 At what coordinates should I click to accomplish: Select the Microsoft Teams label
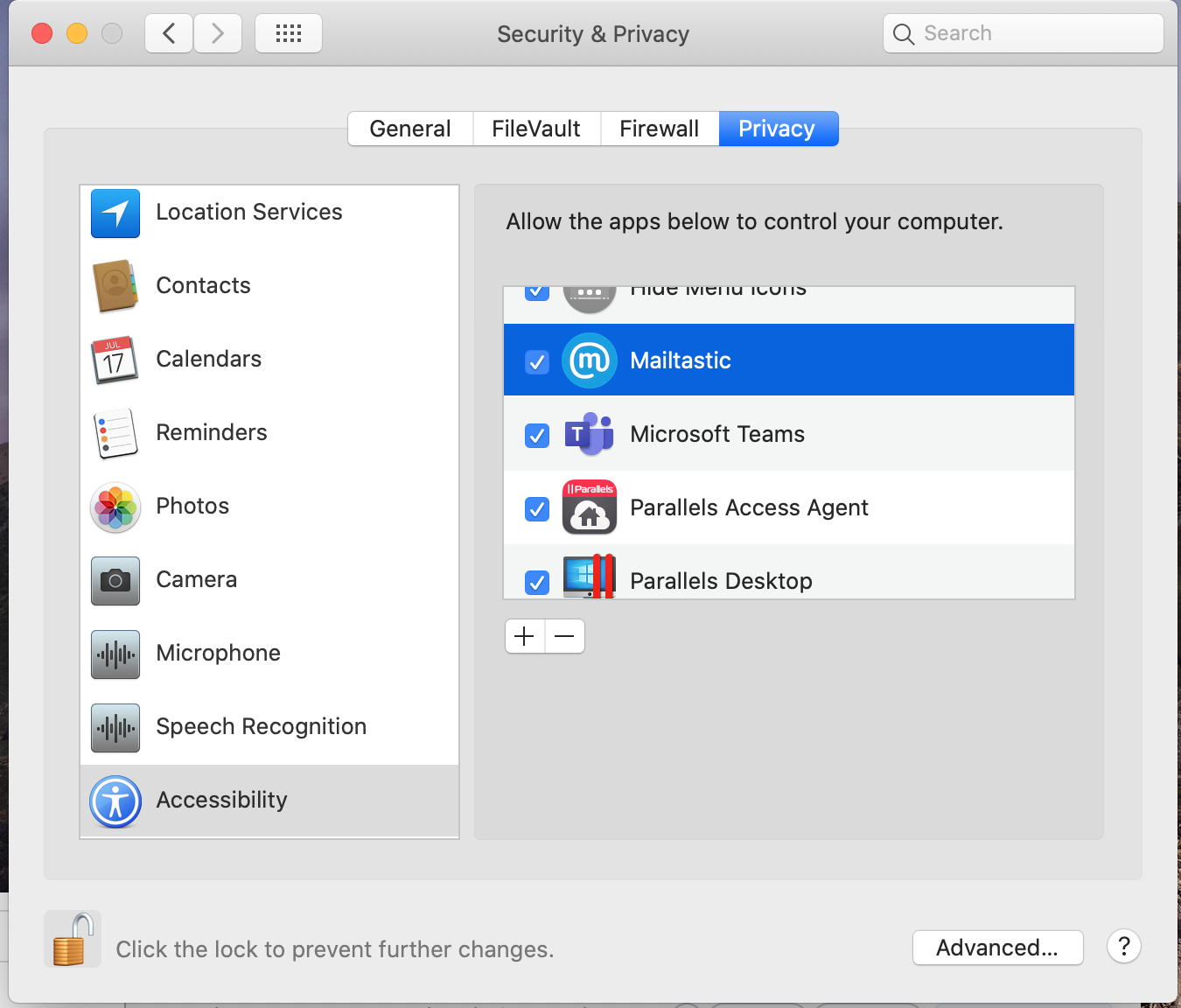click(x=717, y=434)
